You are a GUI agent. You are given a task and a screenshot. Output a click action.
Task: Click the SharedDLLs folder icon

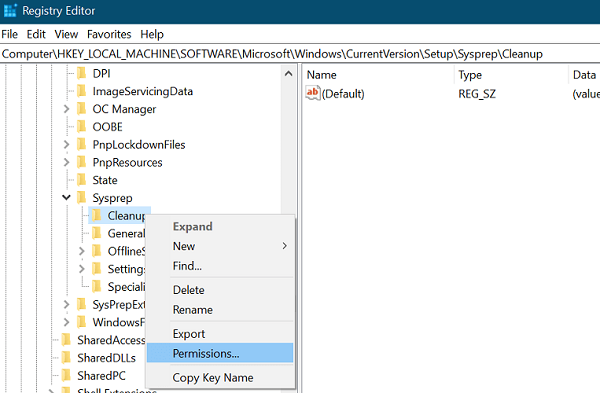(x=66, y=358)
